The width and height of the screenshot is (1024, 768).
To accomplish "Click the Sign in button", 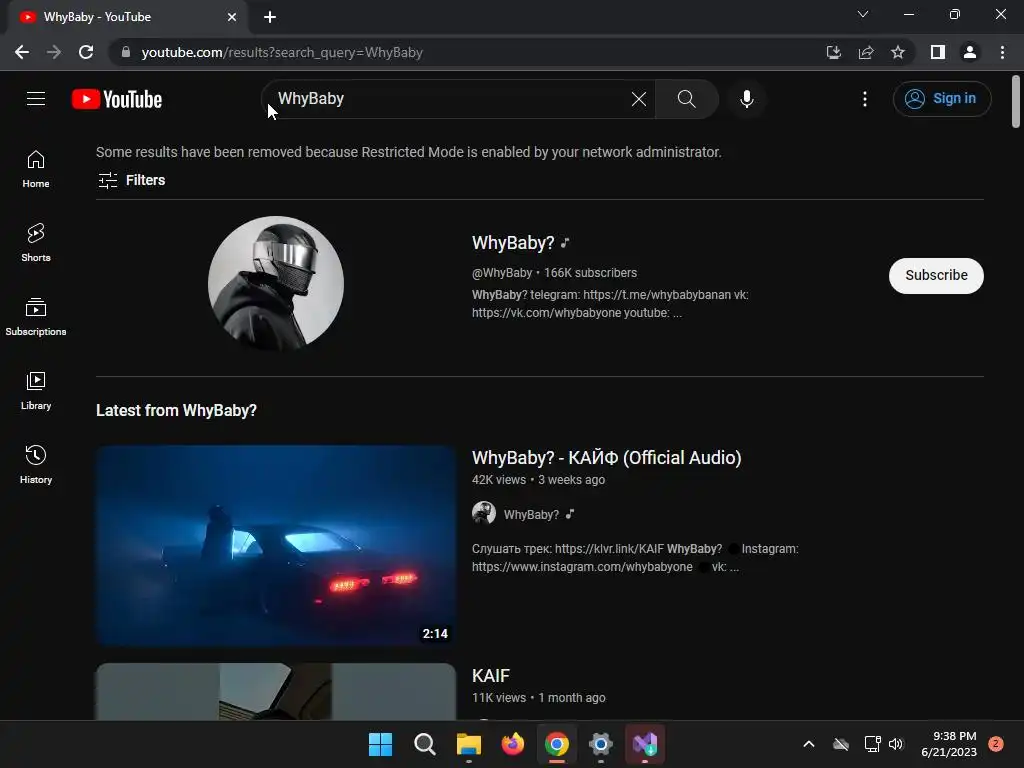I will coord(941,99).
